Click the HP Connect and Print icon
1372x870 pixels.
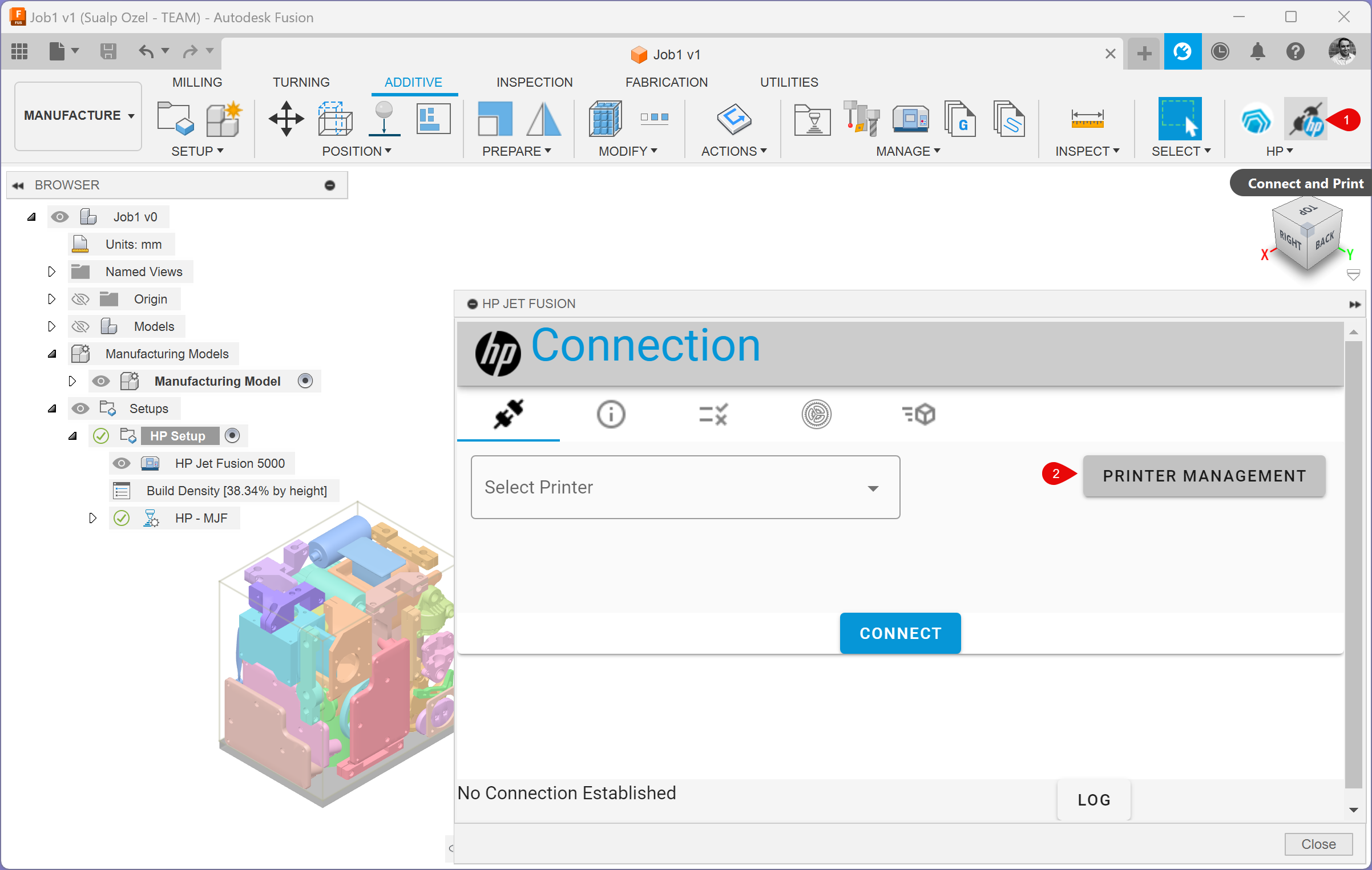click(x=1306, y=119)
